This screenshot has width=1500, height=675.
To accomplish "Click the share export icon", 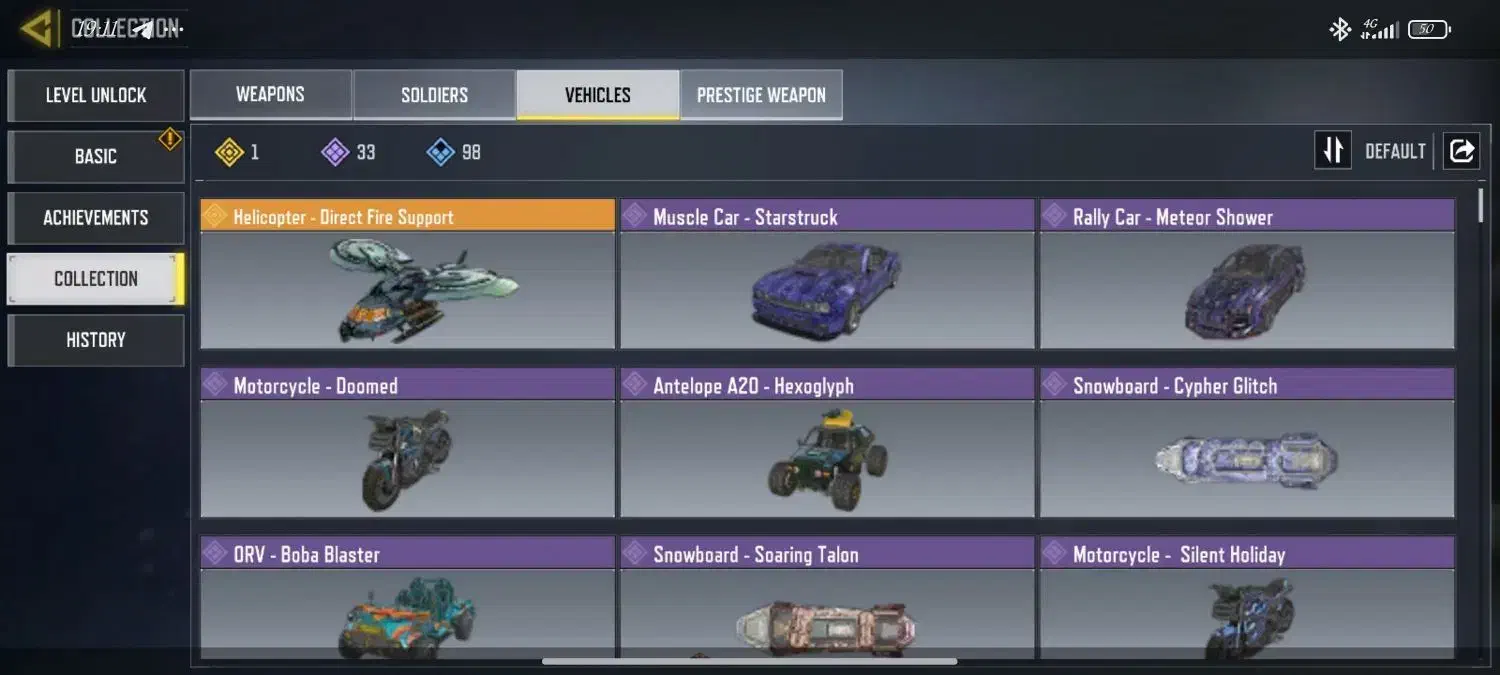I will click(1461, 151).
